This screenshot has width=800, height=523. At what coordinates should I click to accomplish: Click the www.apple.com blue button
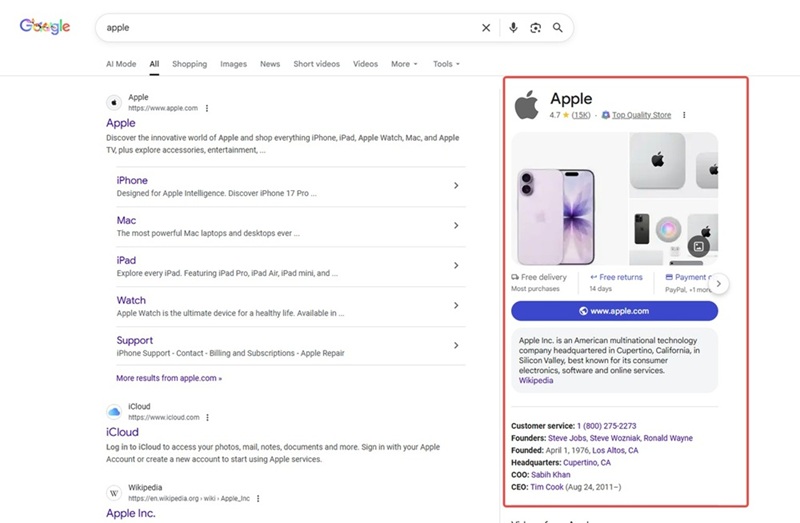[614, 311]
